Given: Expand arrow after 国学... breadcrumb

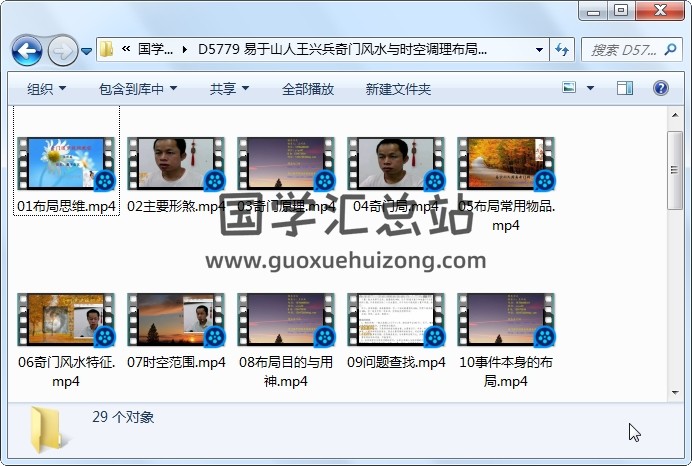Looking at the screenshot, I should pyautogui.click(x=184, y=49).
